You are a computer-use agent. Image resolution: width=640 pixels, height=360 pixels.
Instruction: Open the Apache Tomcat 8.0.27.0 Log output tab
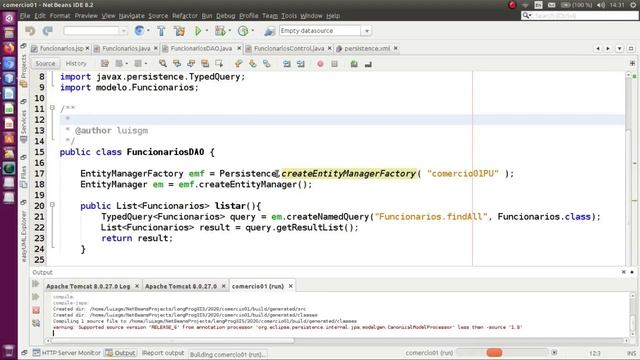pos(88,286)
